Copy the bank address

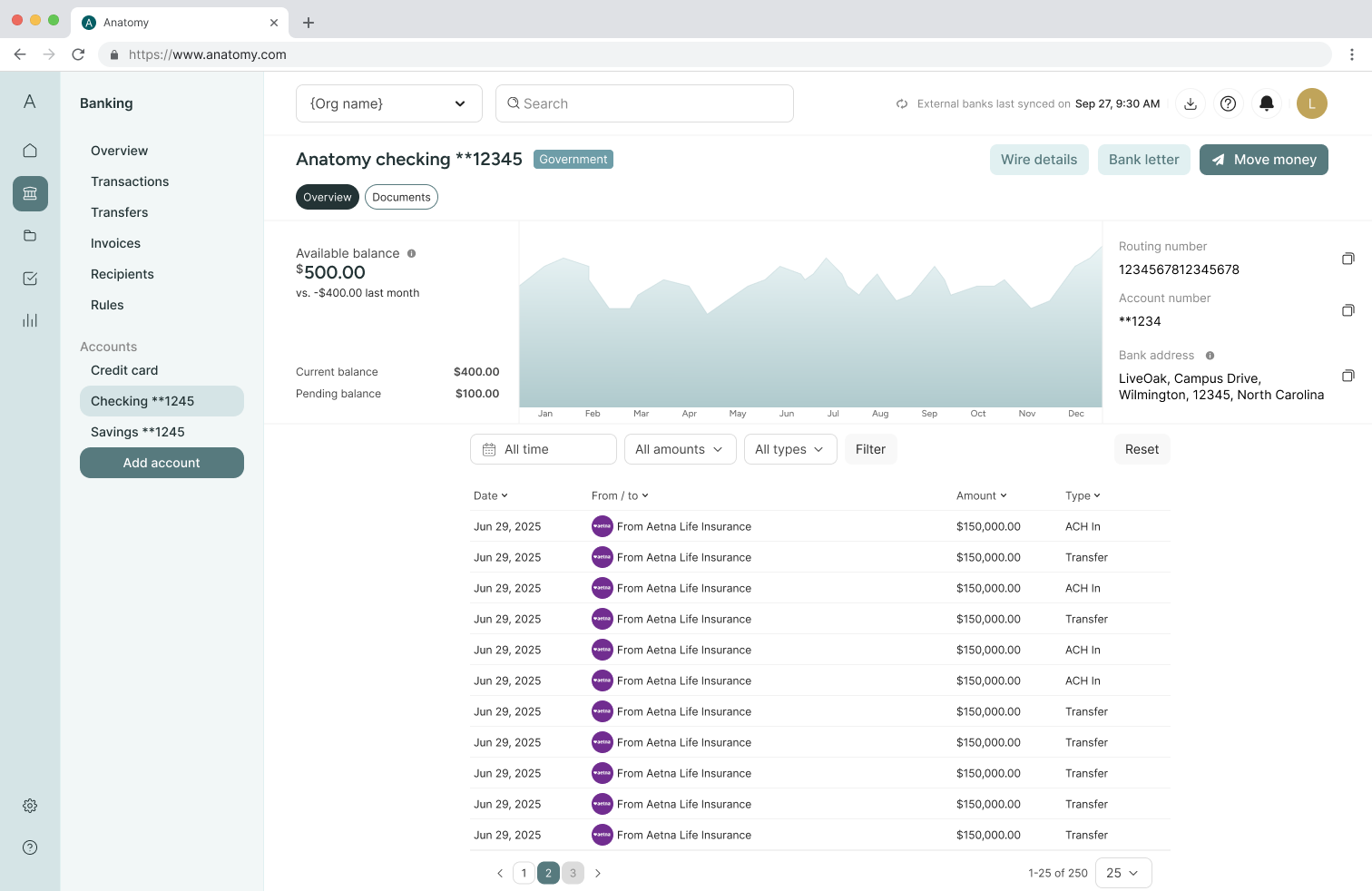point(1348,376)
